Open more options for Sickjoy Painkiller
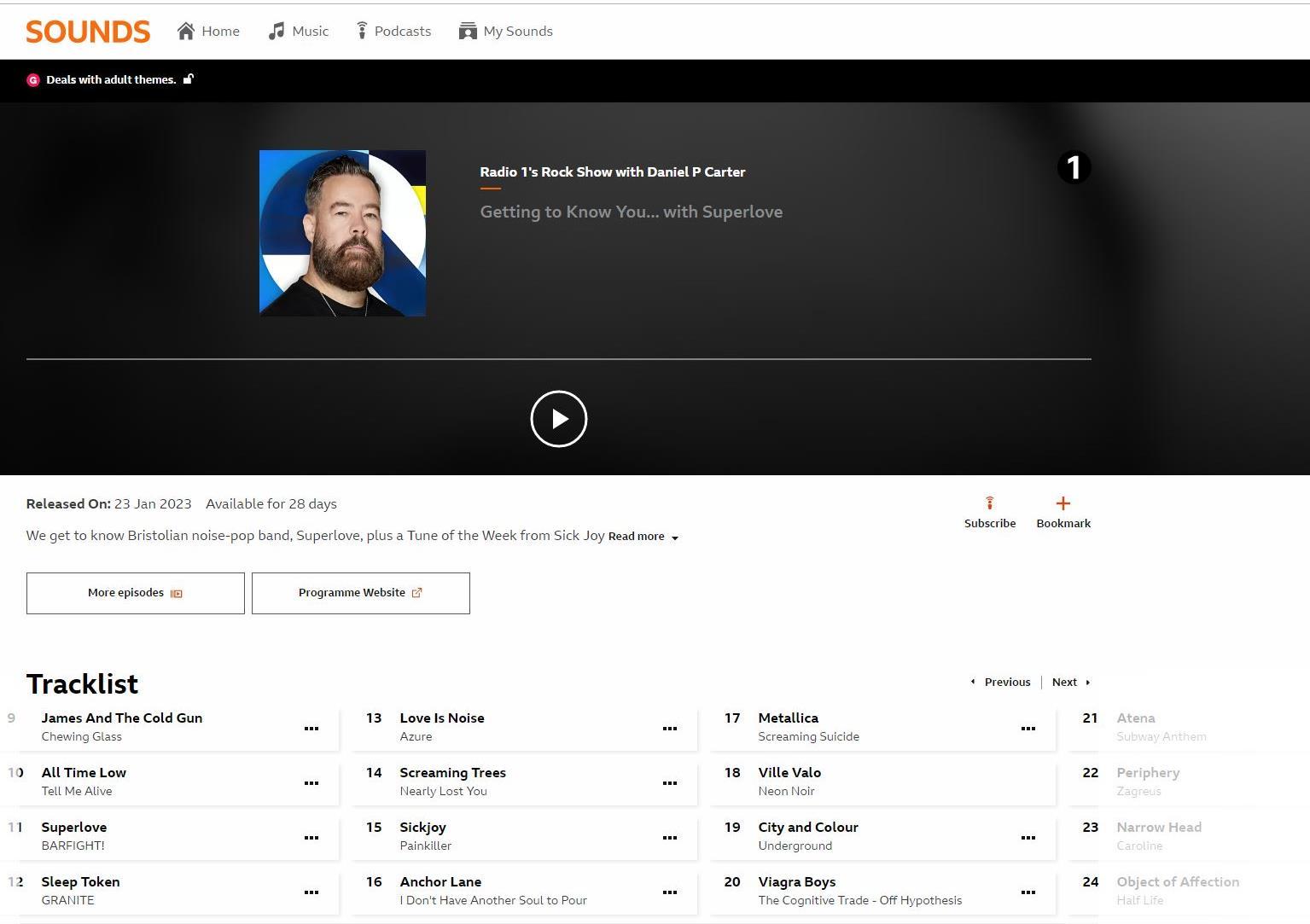Image resolution: width=1310 pixels, height=924 pixels. [670, 838]
